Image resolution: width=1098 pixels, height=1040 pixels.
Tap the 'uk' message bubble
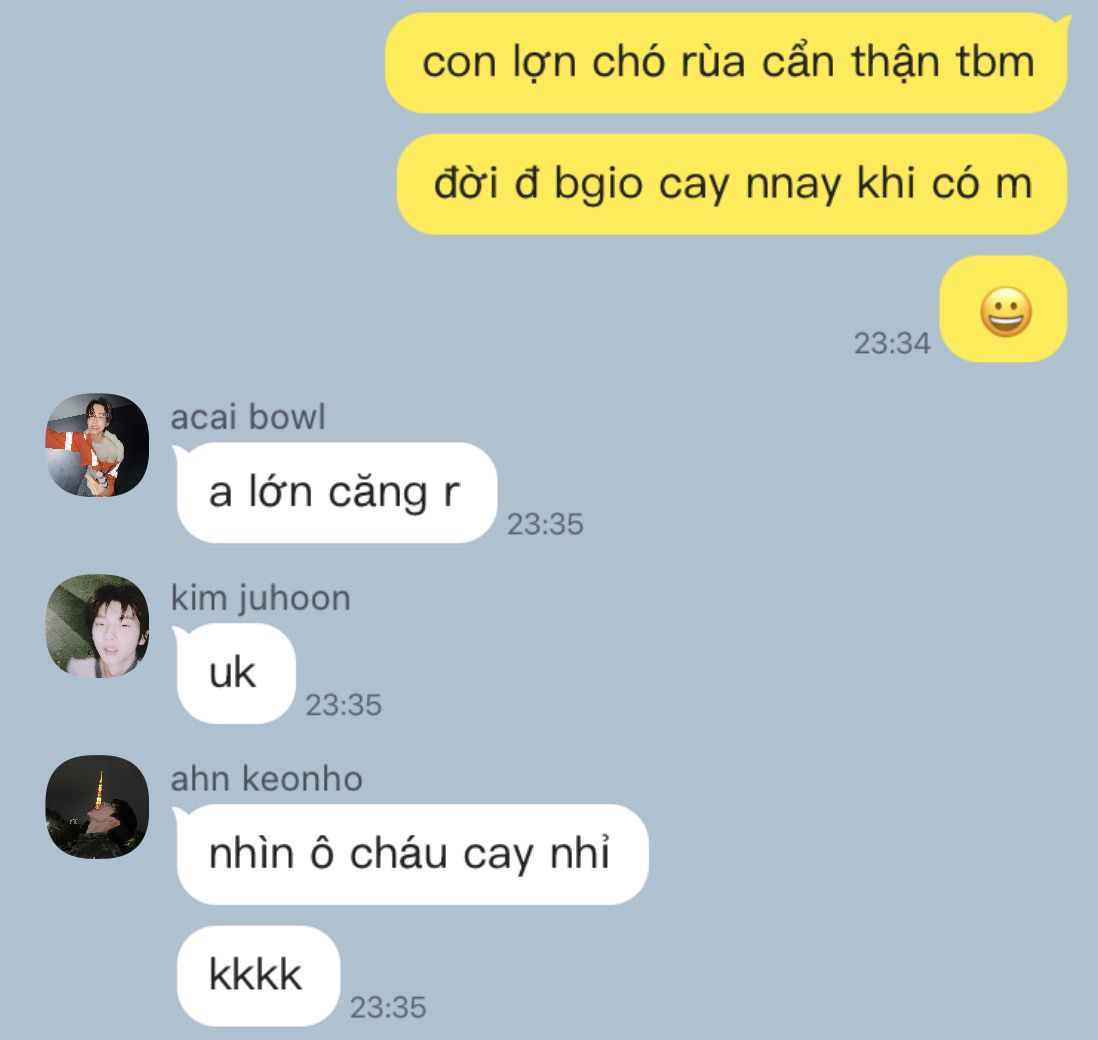[234, 674]
